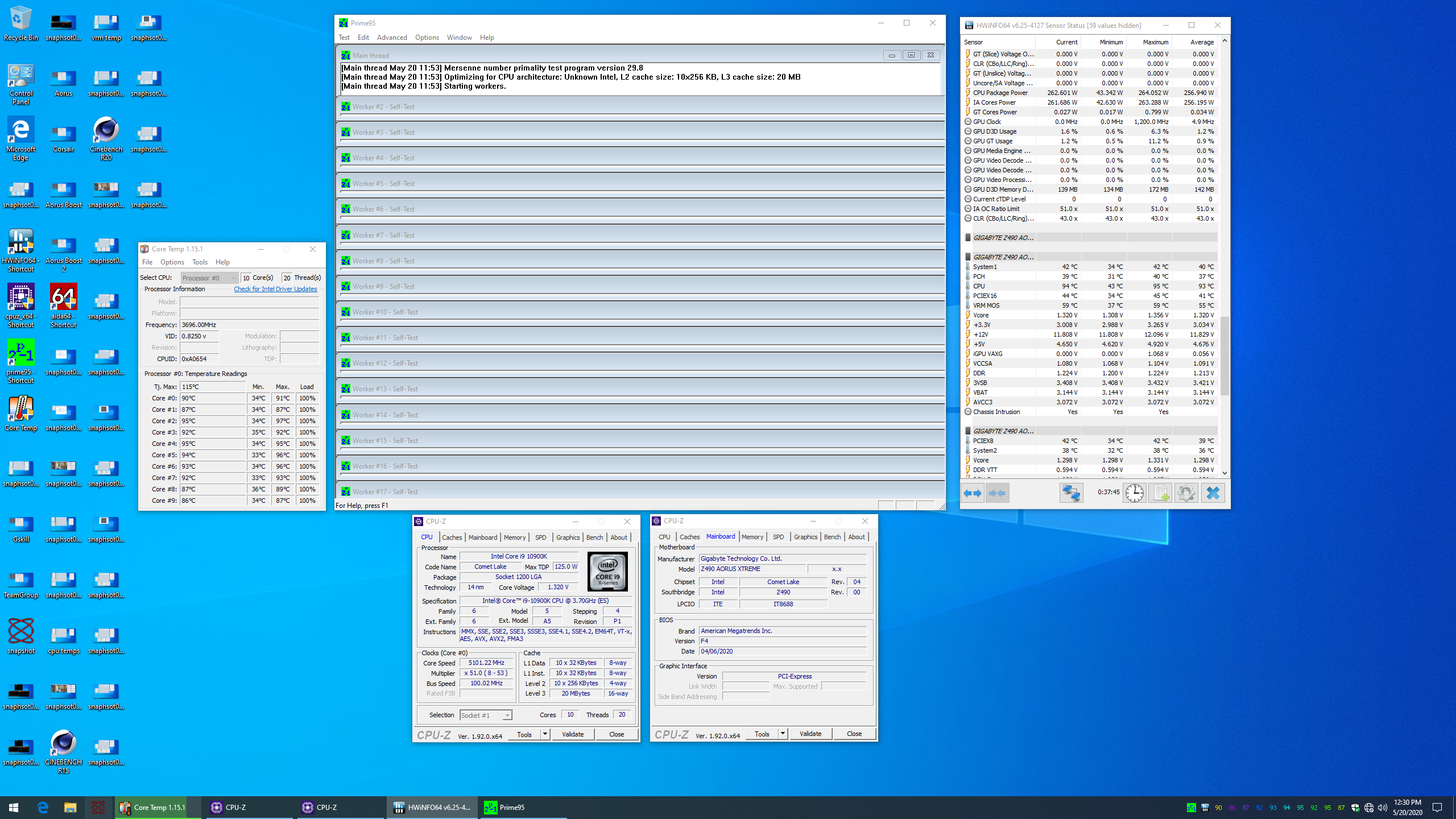Click Validate button in left CPU-Z window

pos(573,734)
